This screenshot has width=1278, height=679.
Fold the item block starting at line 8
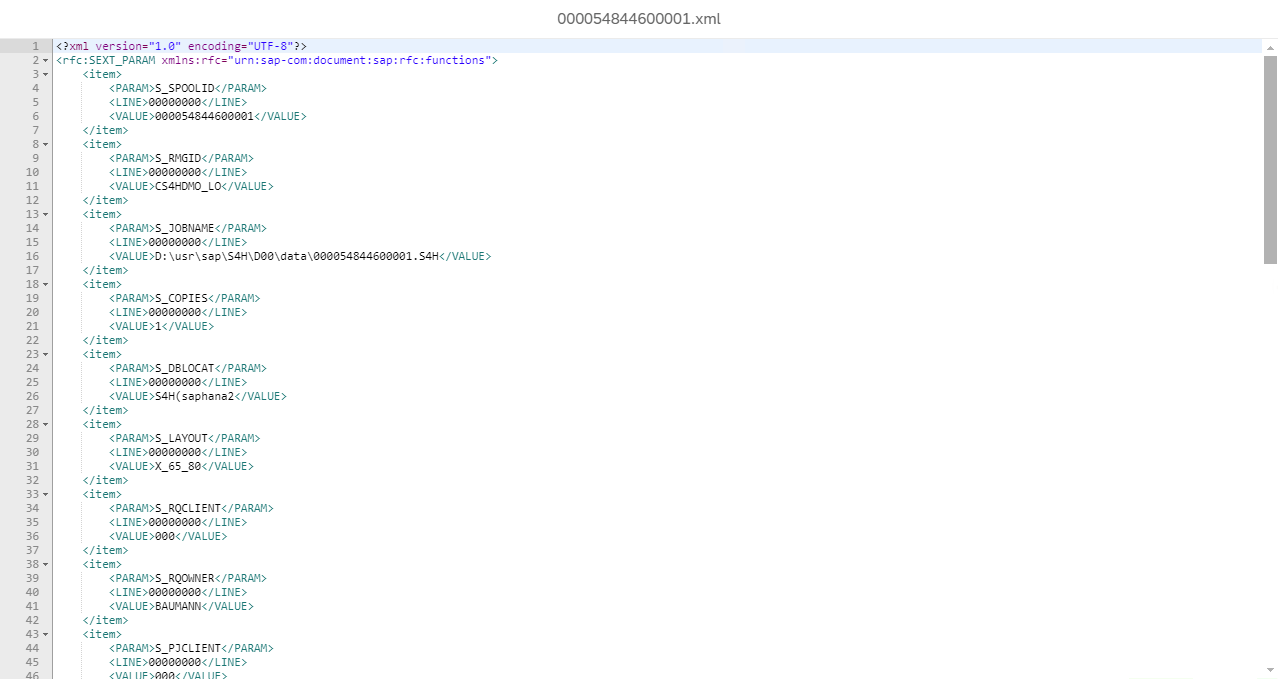coord(45,144)
